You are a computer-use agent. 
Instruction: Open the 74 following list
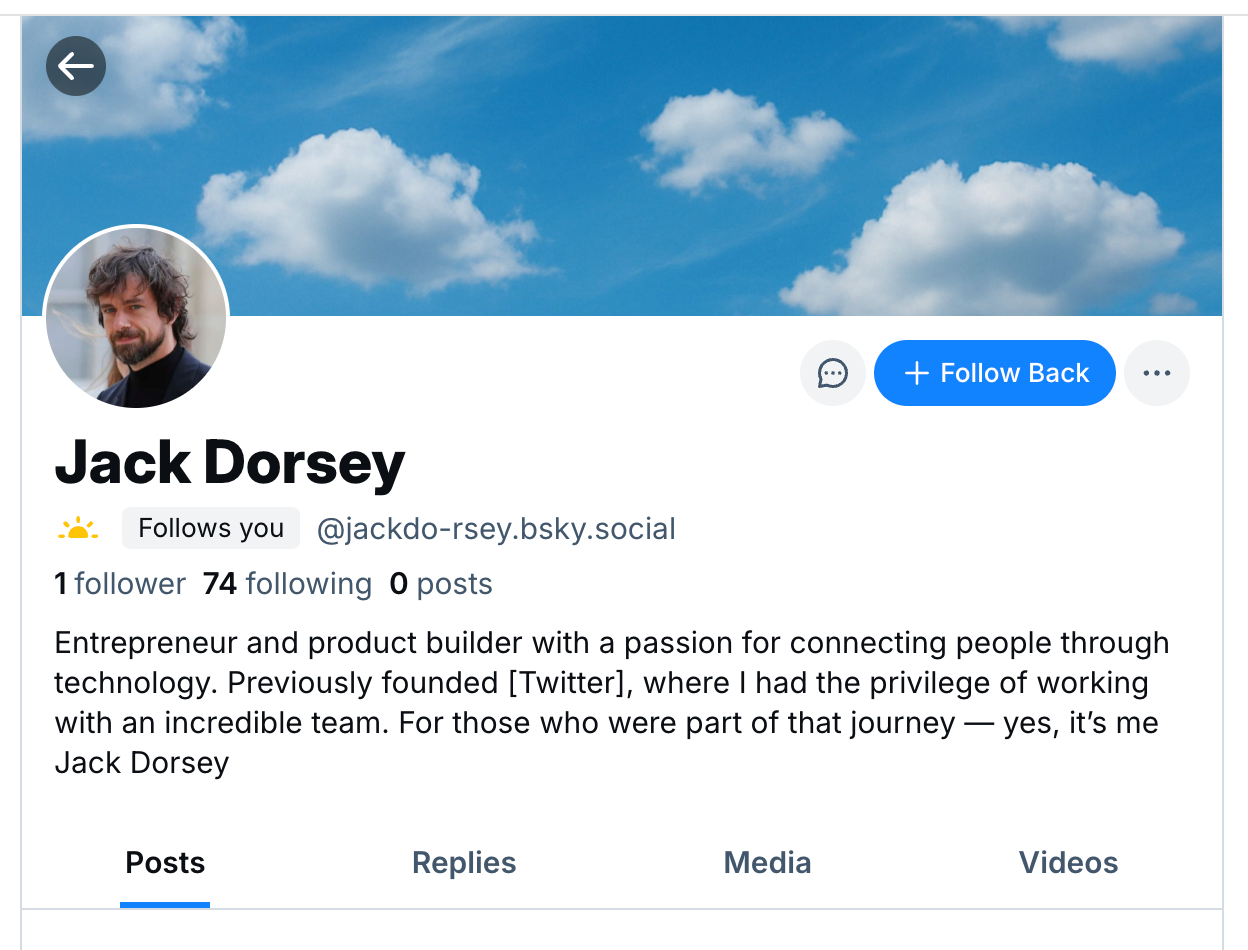[287, 584]
